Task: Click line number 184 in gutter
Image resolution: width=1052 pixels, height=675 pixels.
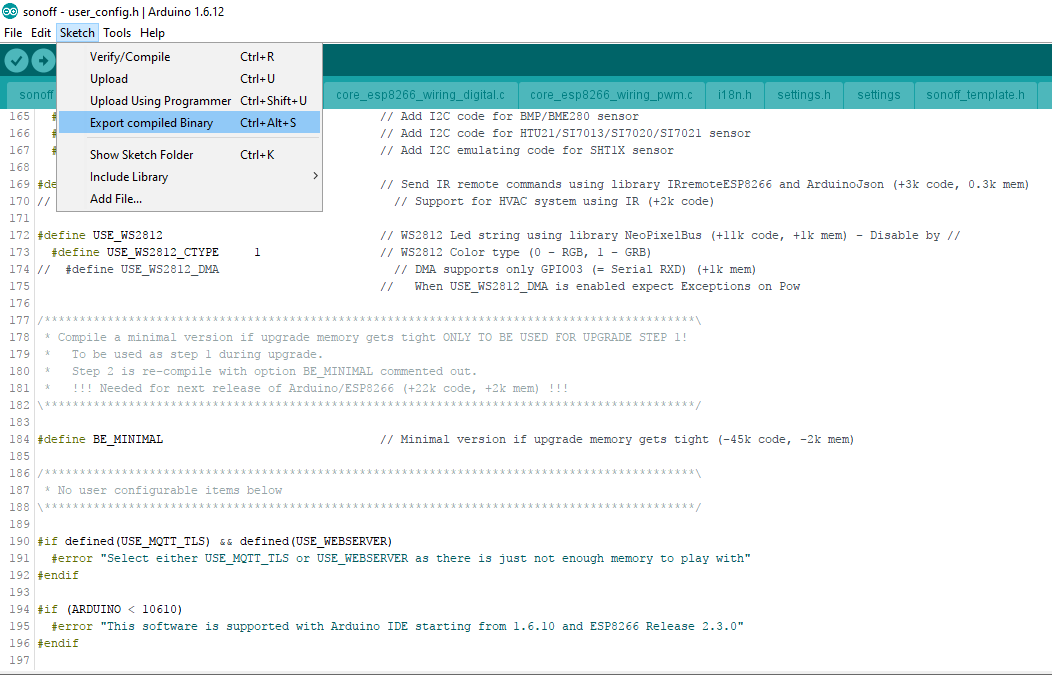Action: click(19, 439)
